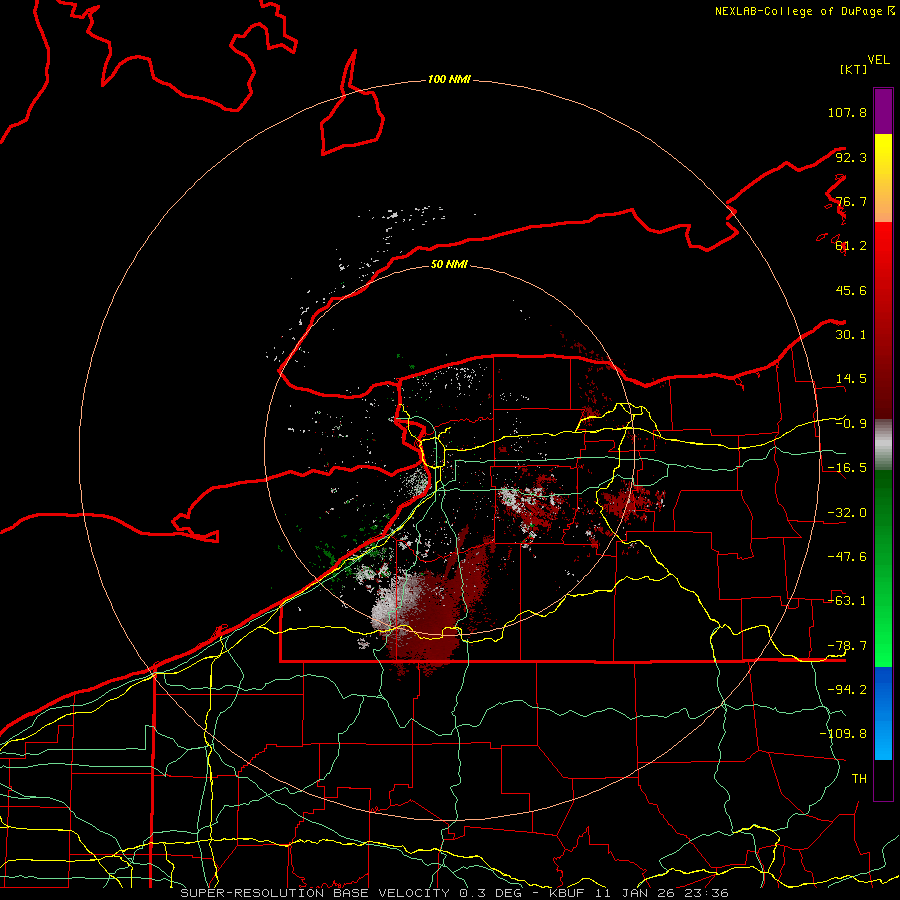This screenshot has width=900, height=900.
Task: Select the 107.8 scale value
Action: pos(847,112)
